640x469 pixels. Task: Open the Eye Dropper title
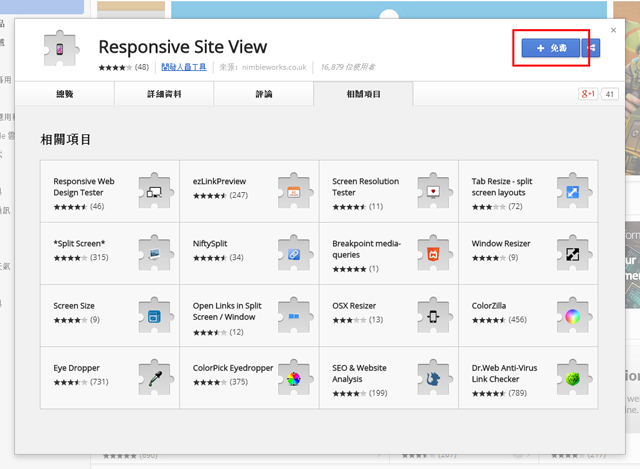[76, 368]
